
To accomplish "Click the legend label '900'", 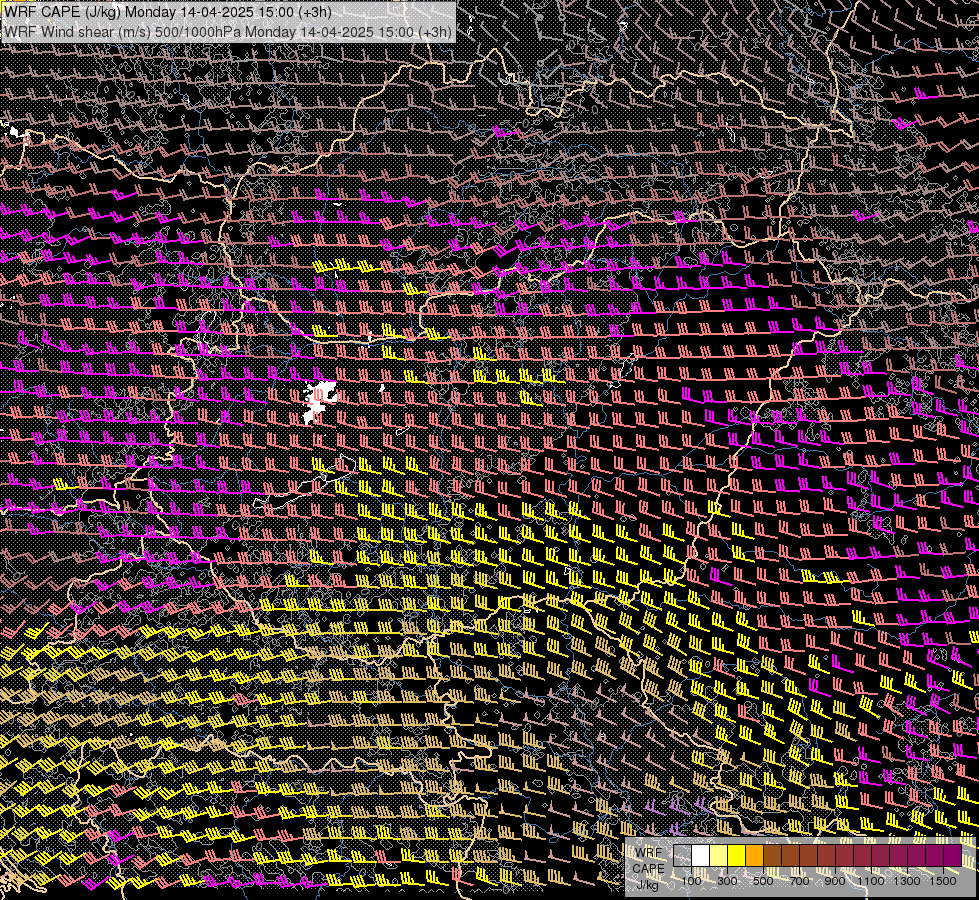I will [835, 881].
